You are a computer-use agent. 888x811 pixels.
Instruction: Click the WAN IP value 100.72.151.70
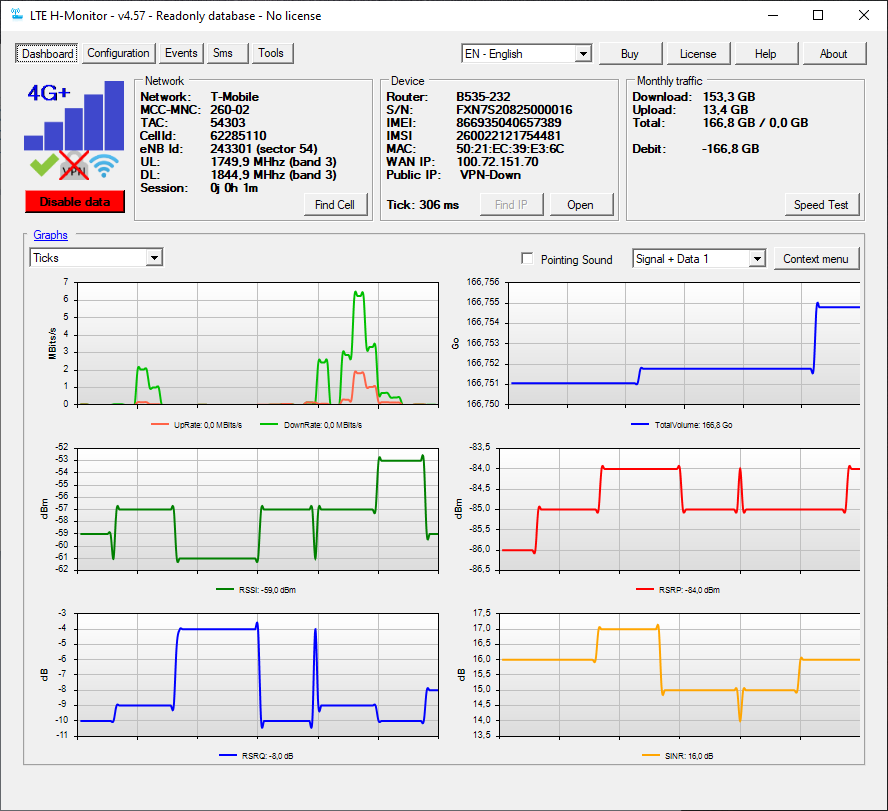(497, 162)
